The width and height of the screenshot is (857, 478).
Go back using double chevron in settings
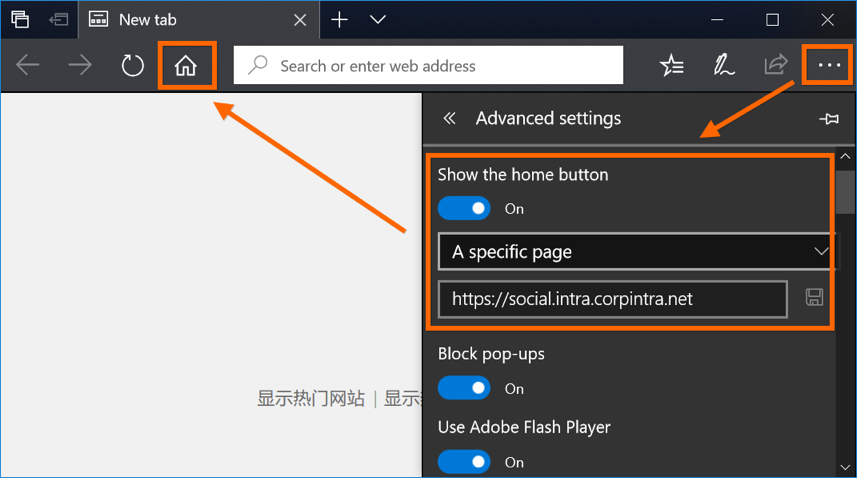[449, 119]
